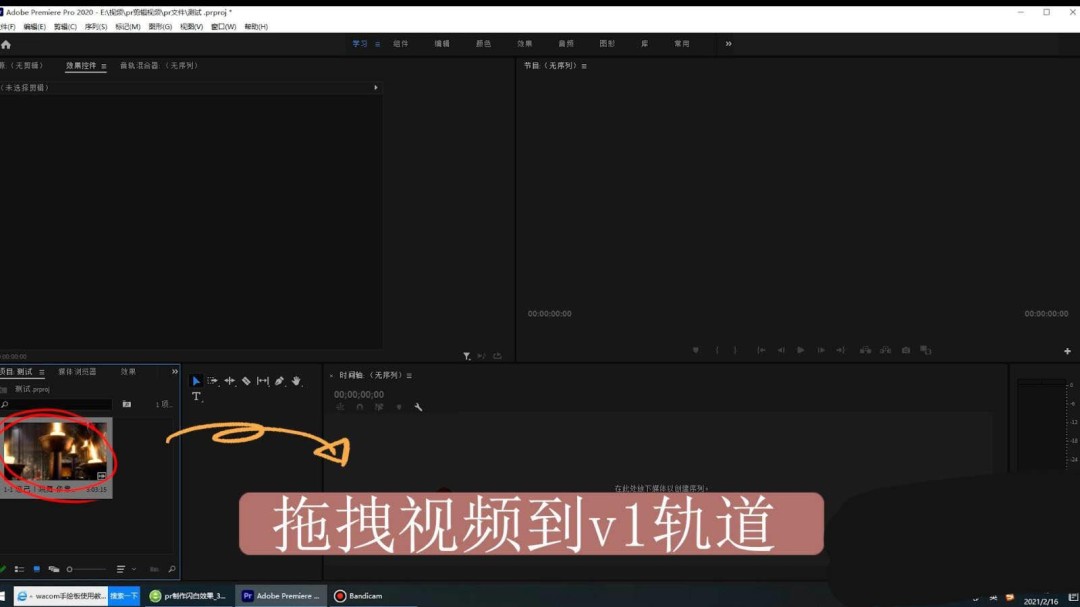
Task: Open the 编辑(E) menu
Action: 34,27
